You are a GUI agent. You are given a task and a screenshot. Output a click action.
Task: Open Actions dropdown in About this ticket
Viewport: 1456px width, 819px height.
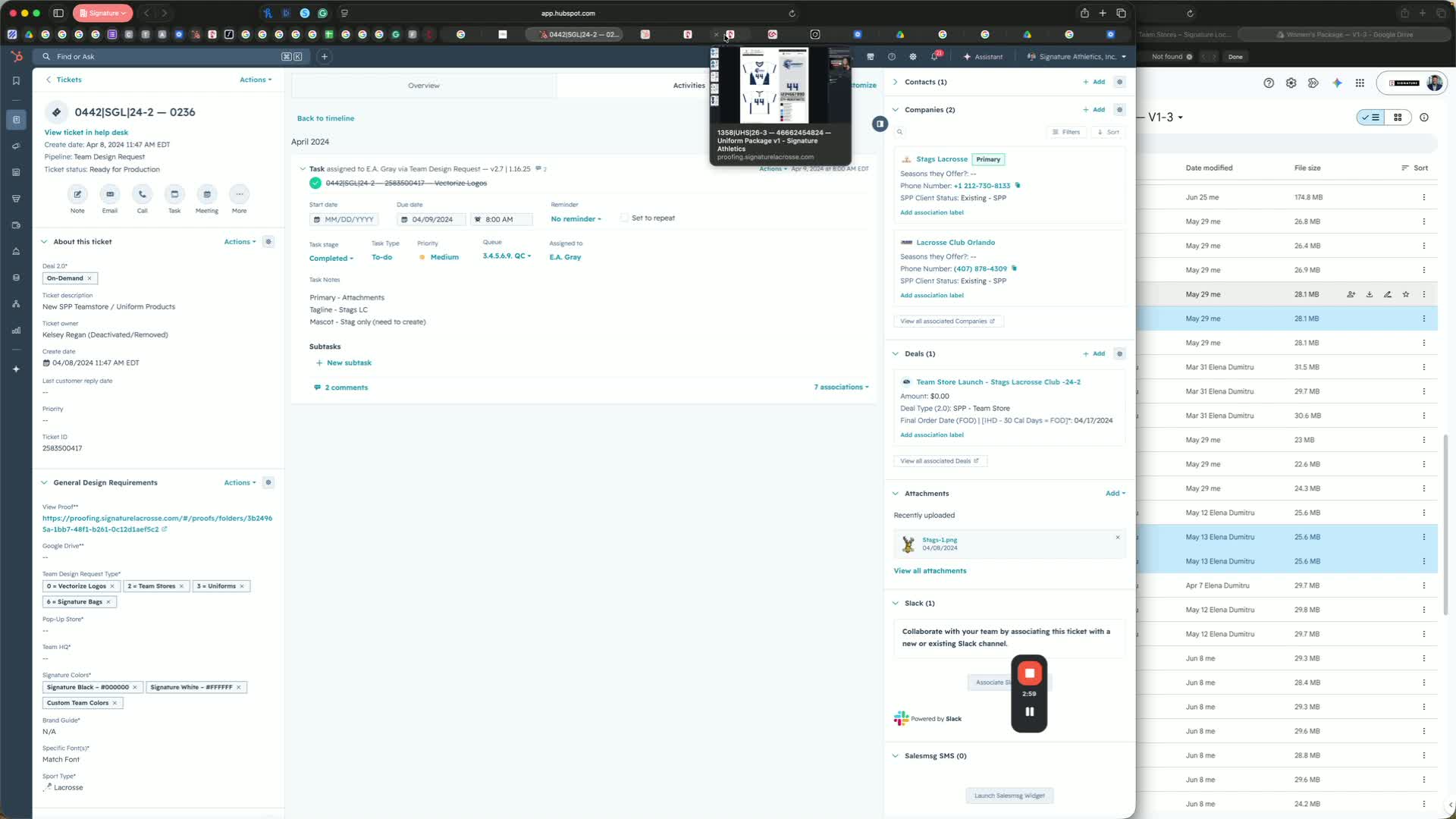click(x=240, y=242)
